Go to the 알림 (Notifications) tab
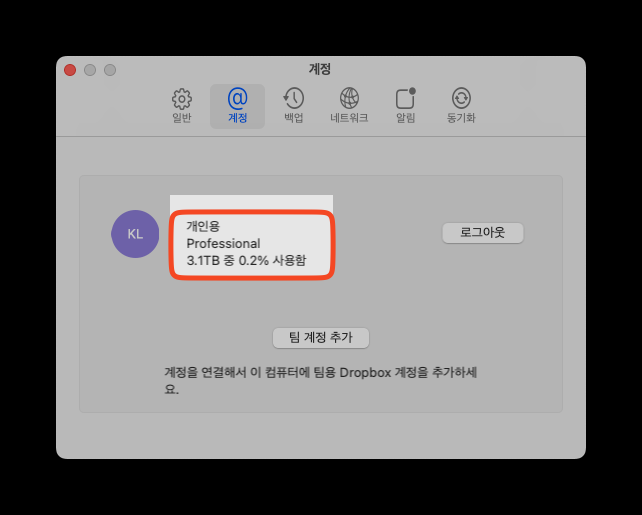 click(406, 106)
